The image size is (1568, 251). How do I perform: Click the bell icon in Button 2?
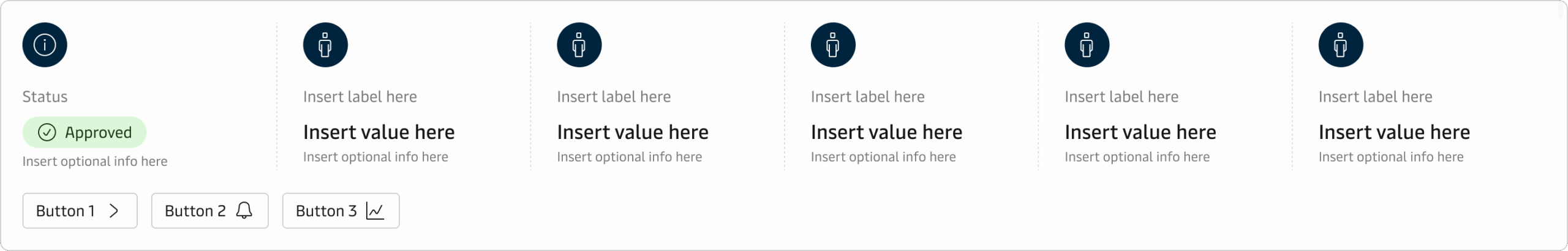click(x=244, y=211)
